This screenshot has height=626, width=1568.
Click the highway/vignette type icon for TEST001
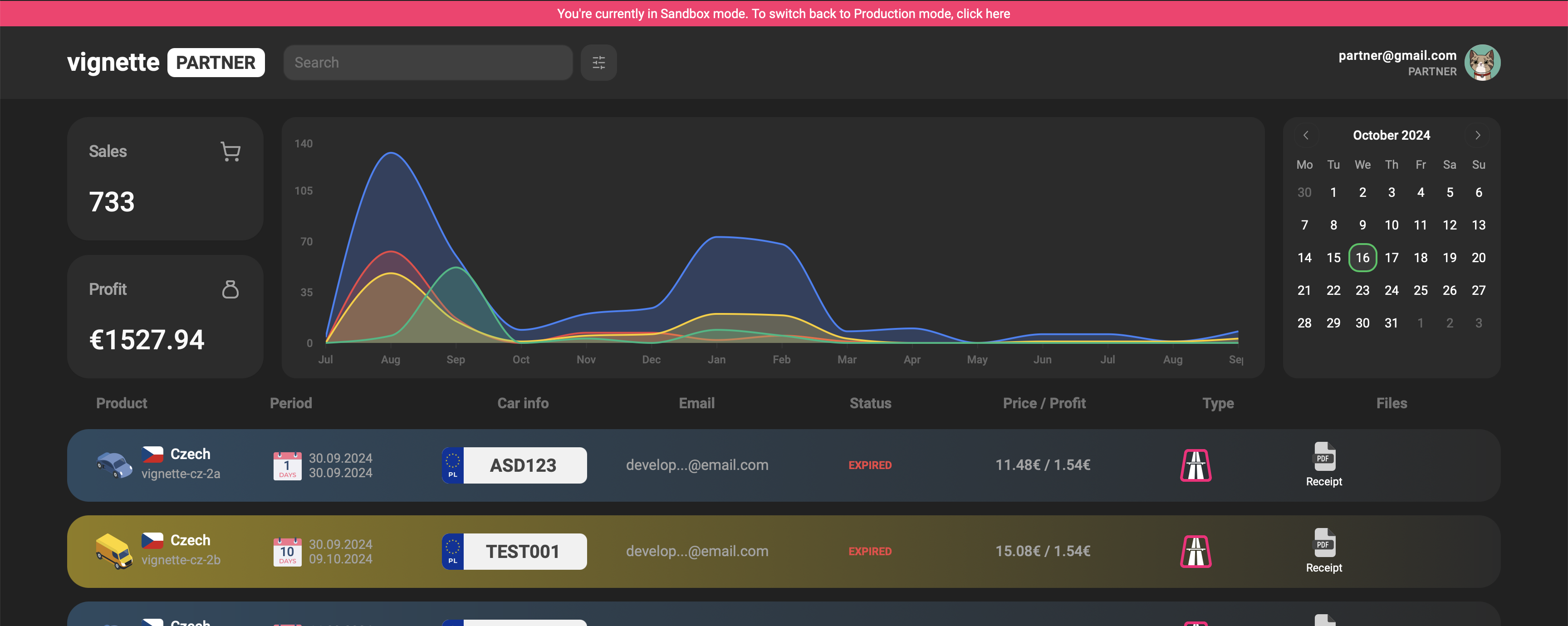tap(1197, 551)
